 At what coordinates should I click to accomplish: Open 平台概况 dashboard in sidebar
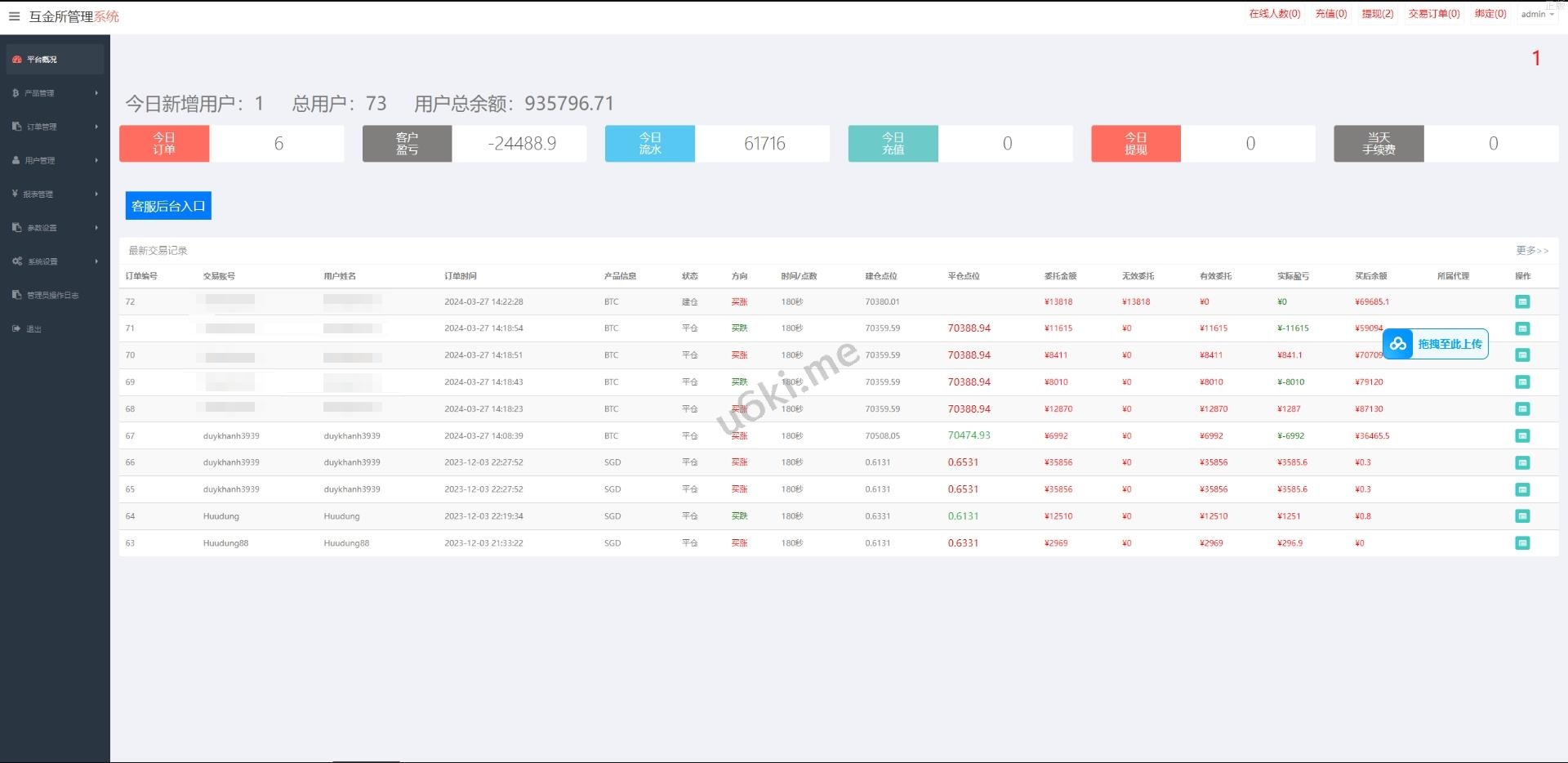tap(42, 60)
